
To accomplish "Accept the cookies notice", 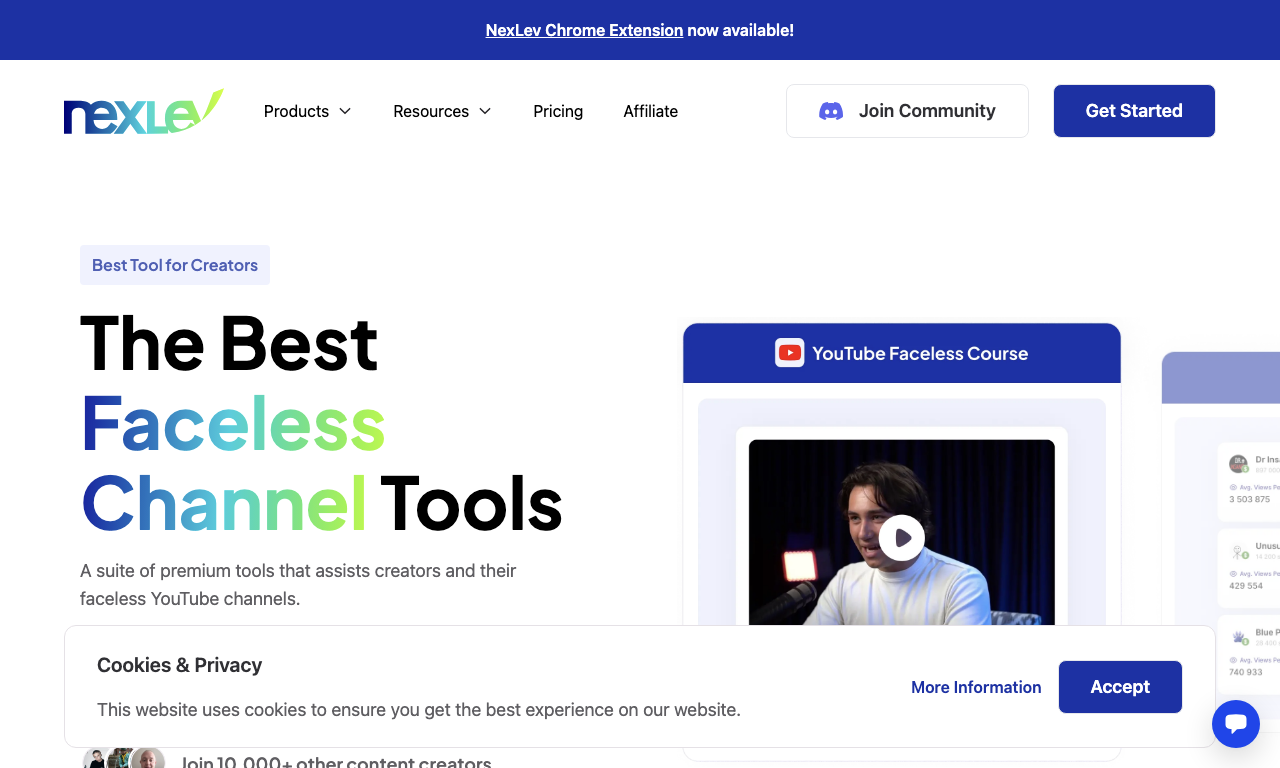I will click(x=1120, y=687).
